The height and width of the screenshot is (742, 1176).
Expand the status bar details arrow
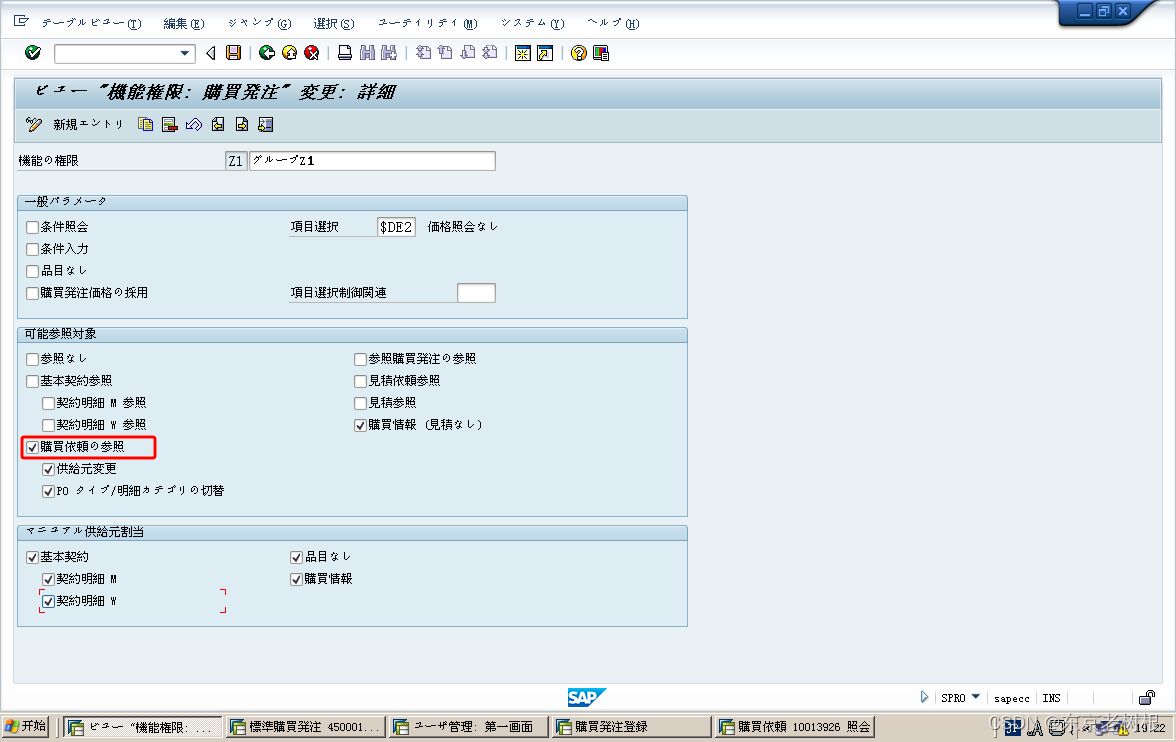(x=925, y=698)
